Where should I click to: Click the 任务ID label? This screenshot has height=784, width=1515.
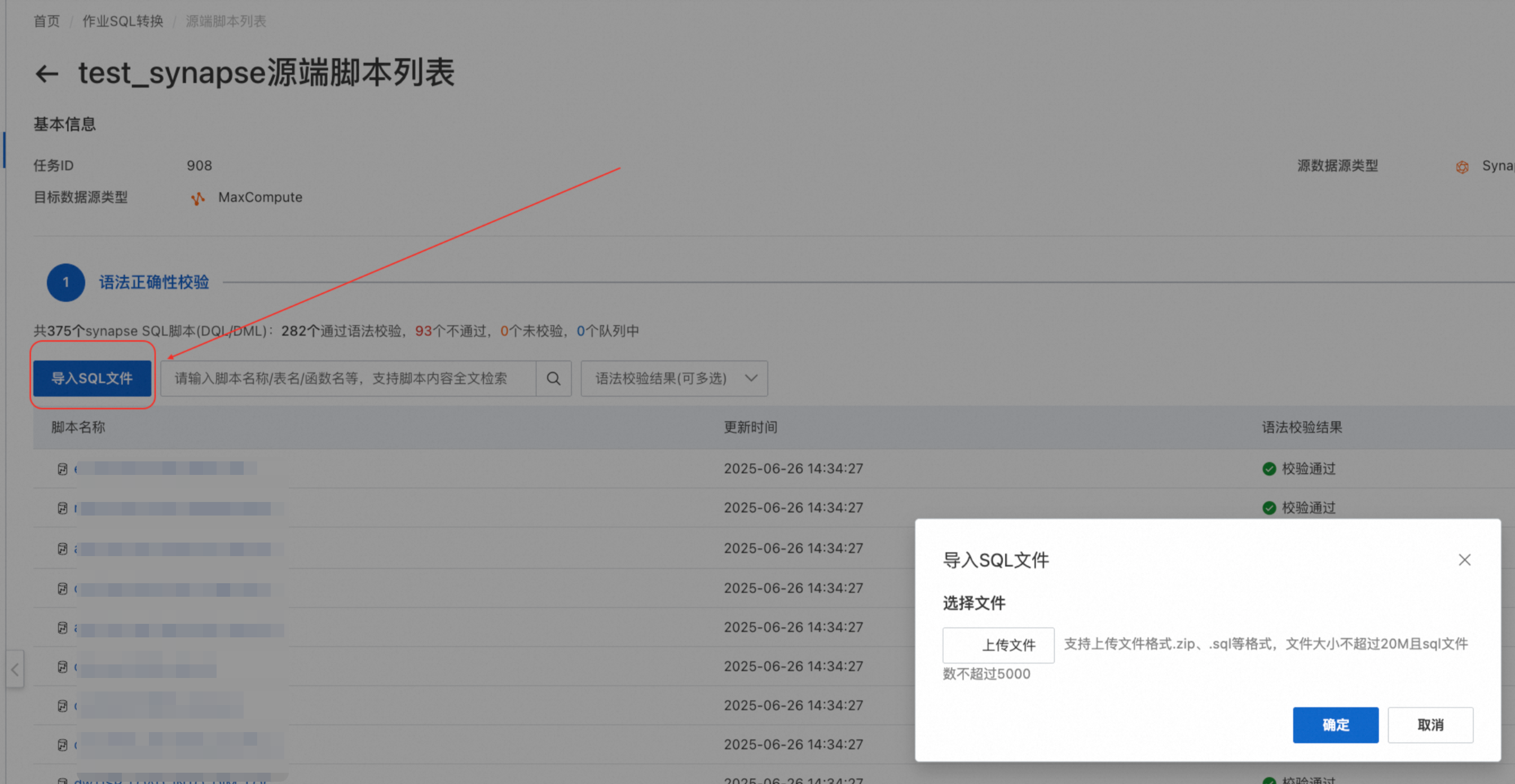point(54,166)
